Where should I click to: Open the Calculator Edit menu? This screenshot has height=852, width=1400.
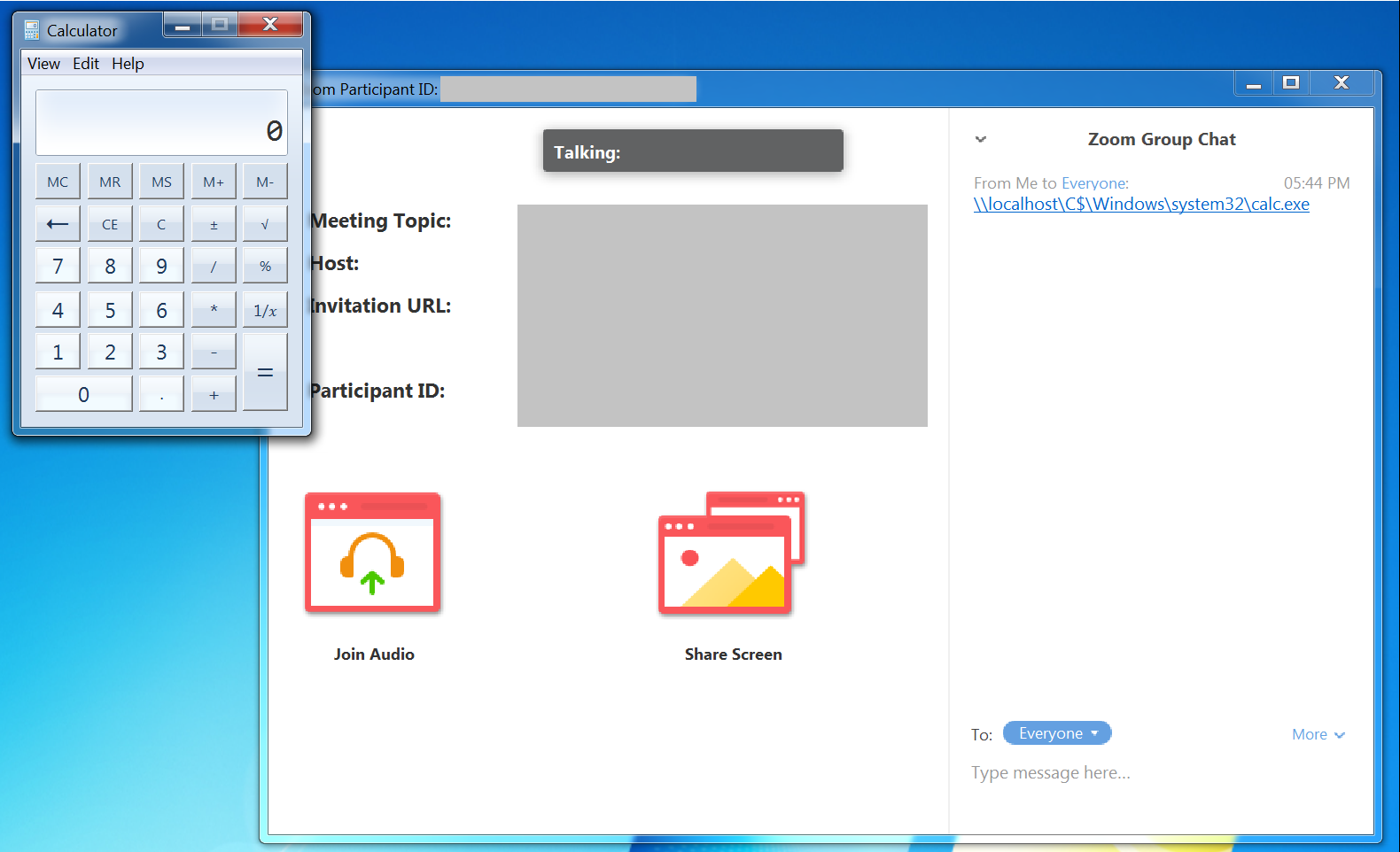[x=86, y=64]
